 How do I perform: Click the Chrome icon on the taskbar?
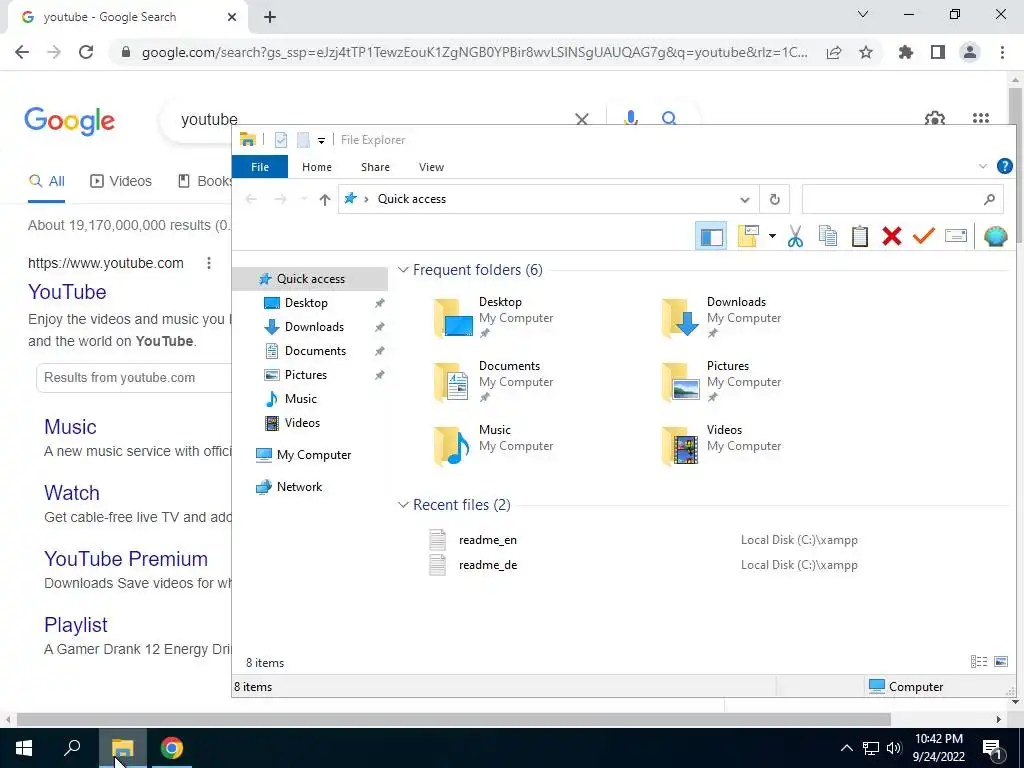(172, 748)
